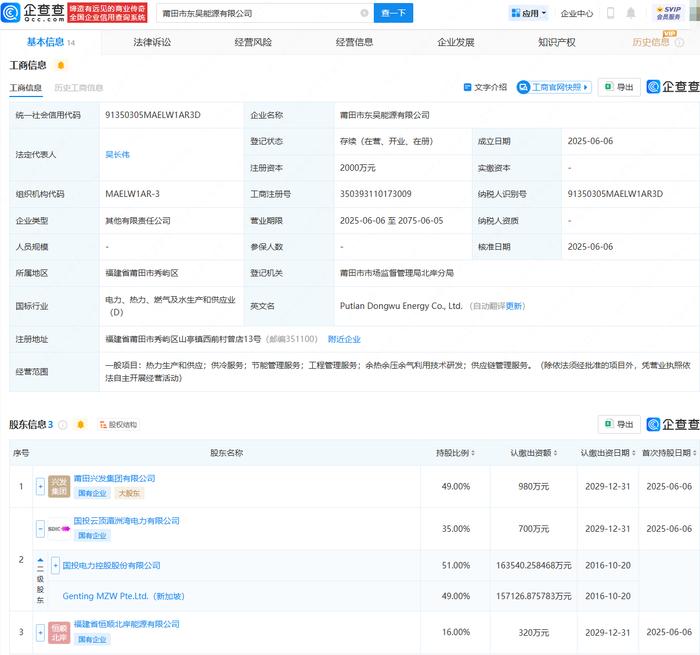
Task: Focus the company name search field
Action: (261, 13)
